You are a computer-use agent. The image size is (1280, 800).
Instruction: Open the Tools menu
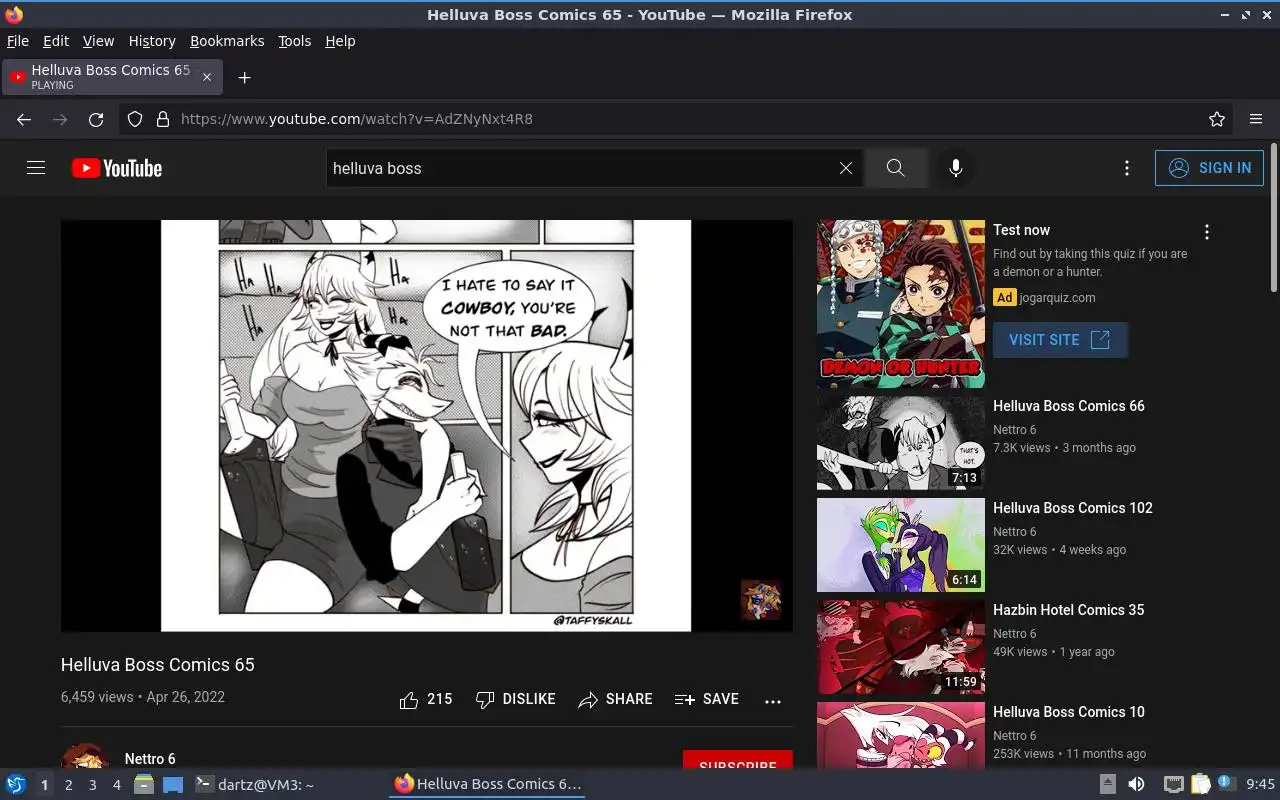click(294, 41)
